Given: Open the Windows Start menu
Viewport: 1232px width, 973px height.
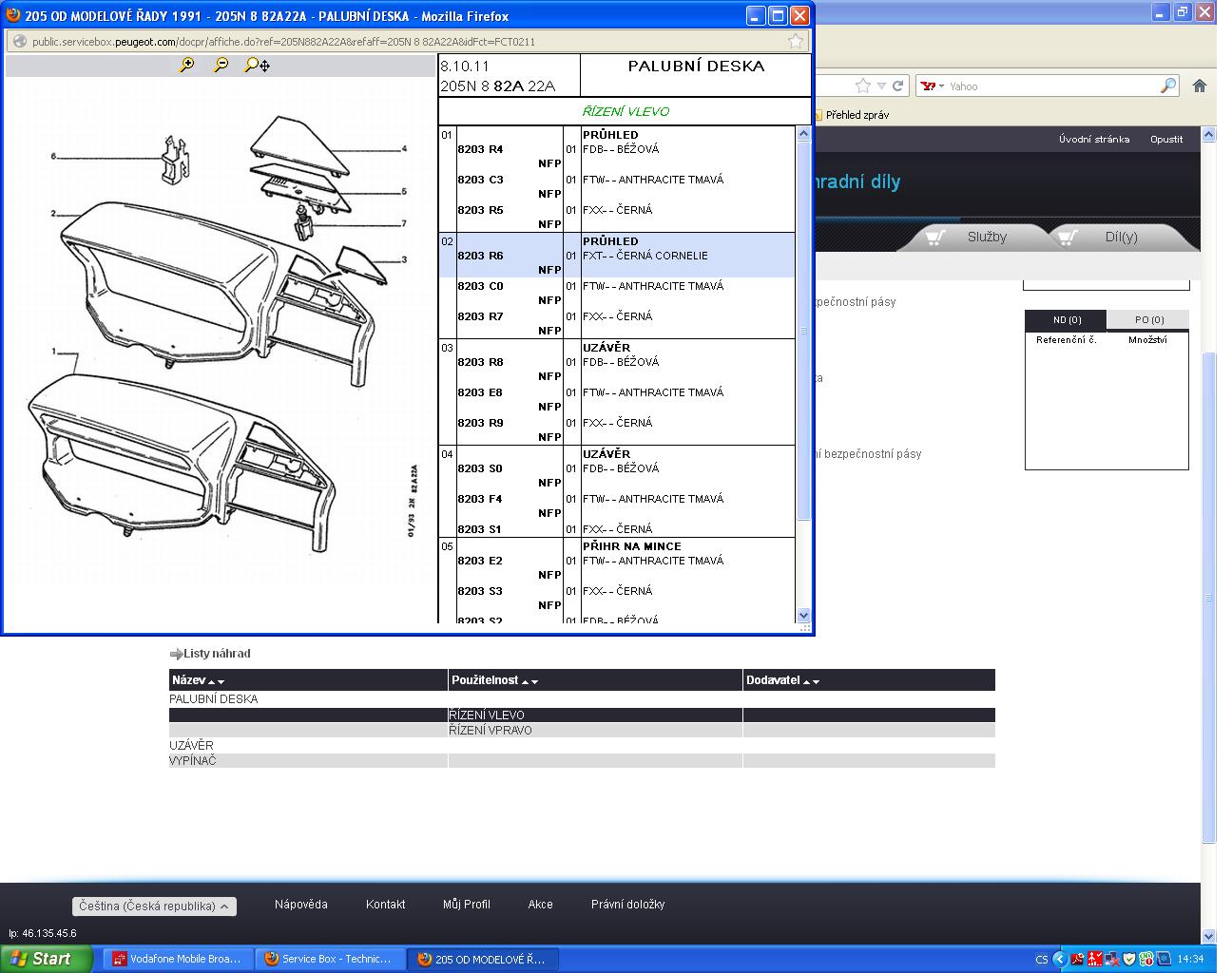Looking at the screenshot, I should [x=46, y=959].
